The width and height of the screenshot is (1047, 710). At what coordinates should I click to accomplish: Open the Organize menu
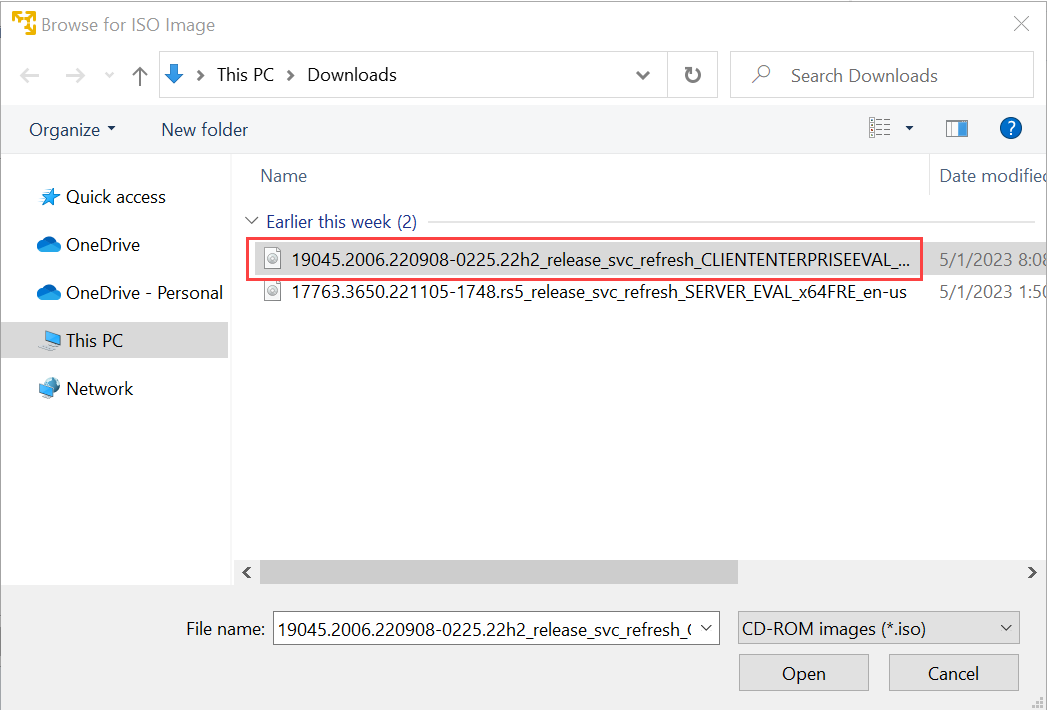coord(72,130)
